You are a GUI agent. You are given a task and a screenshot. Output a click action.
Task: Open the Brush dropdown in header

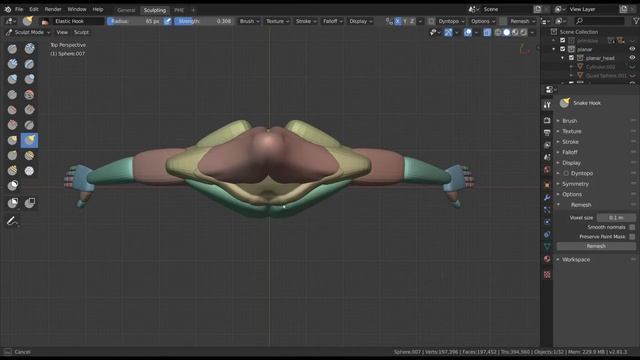tap(249, 21)
